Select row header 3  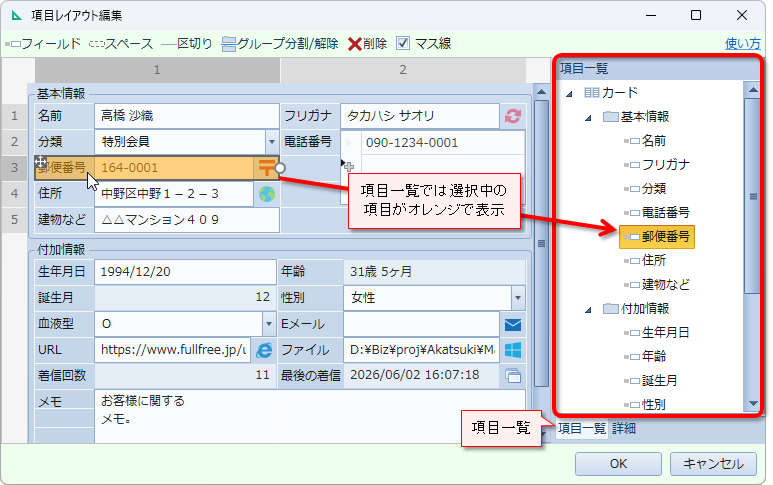[14, 168]
